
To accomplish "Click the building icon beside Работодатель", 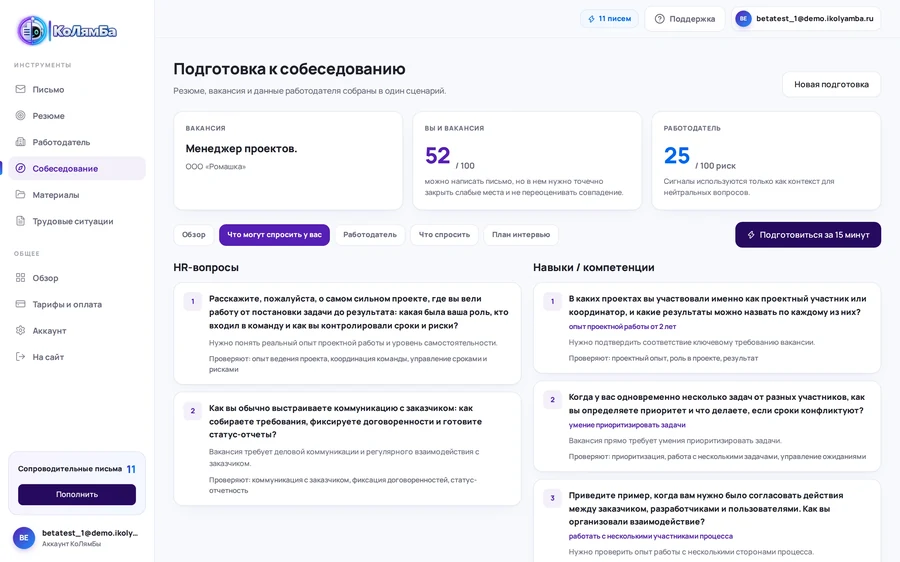I will (x=21, y=142).
